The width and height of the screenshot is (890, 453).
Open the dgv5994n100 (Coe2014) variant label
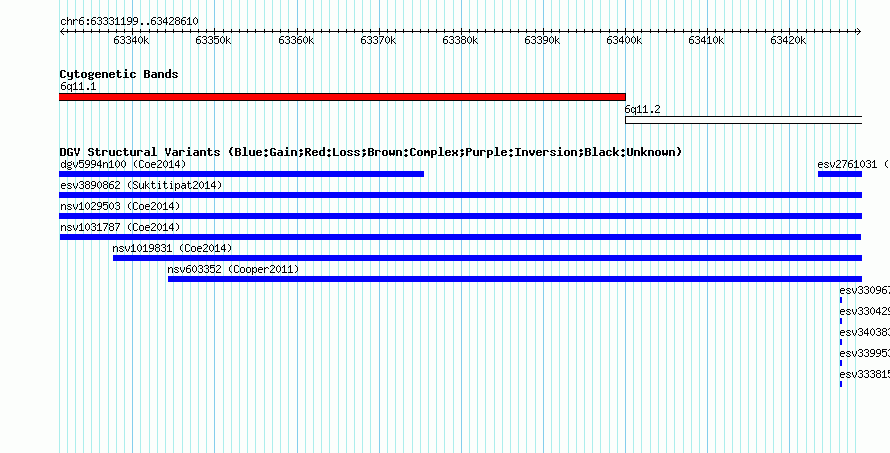pos(123,164)
